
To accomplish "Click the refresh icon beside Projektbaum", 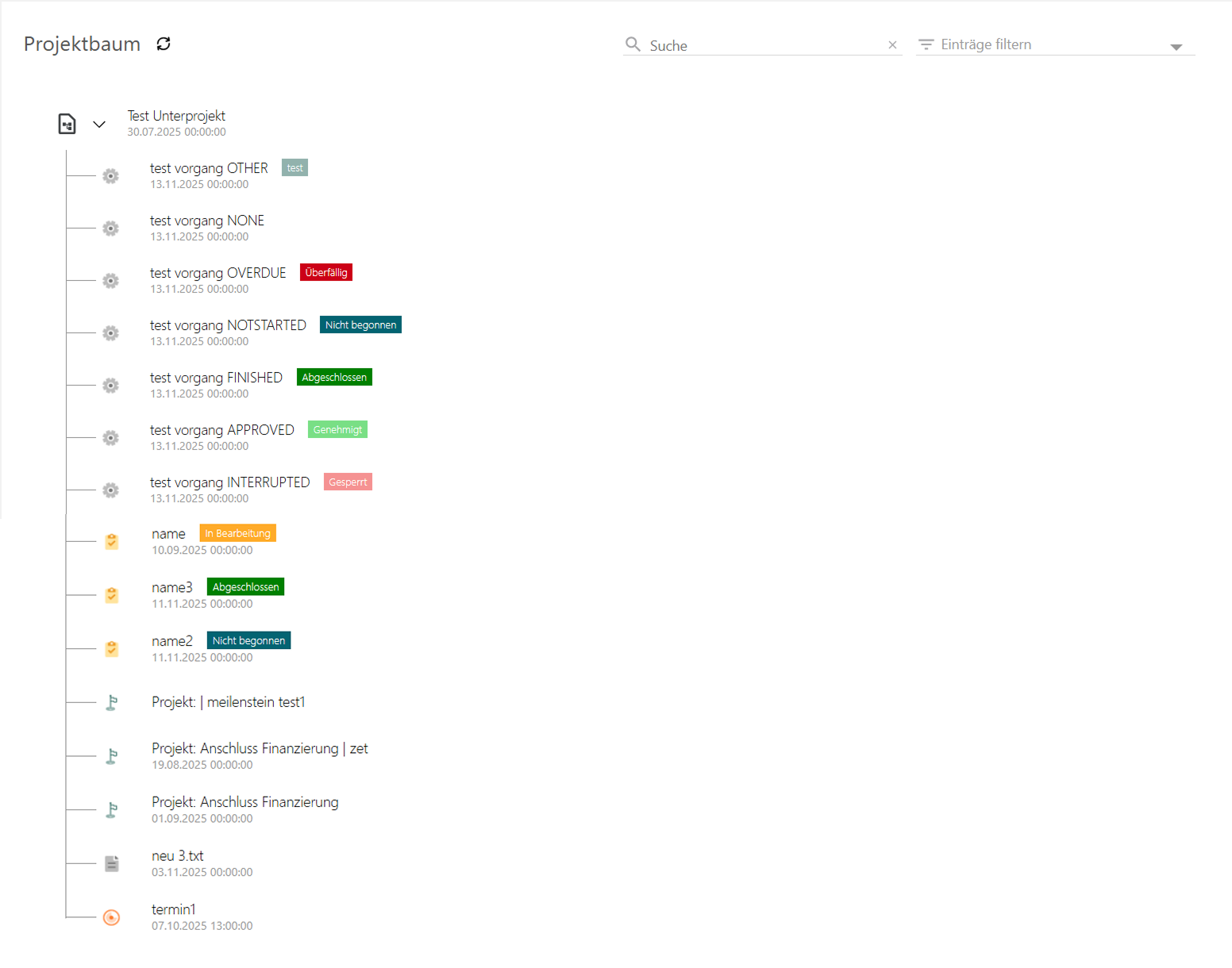I will coord(164,44).
